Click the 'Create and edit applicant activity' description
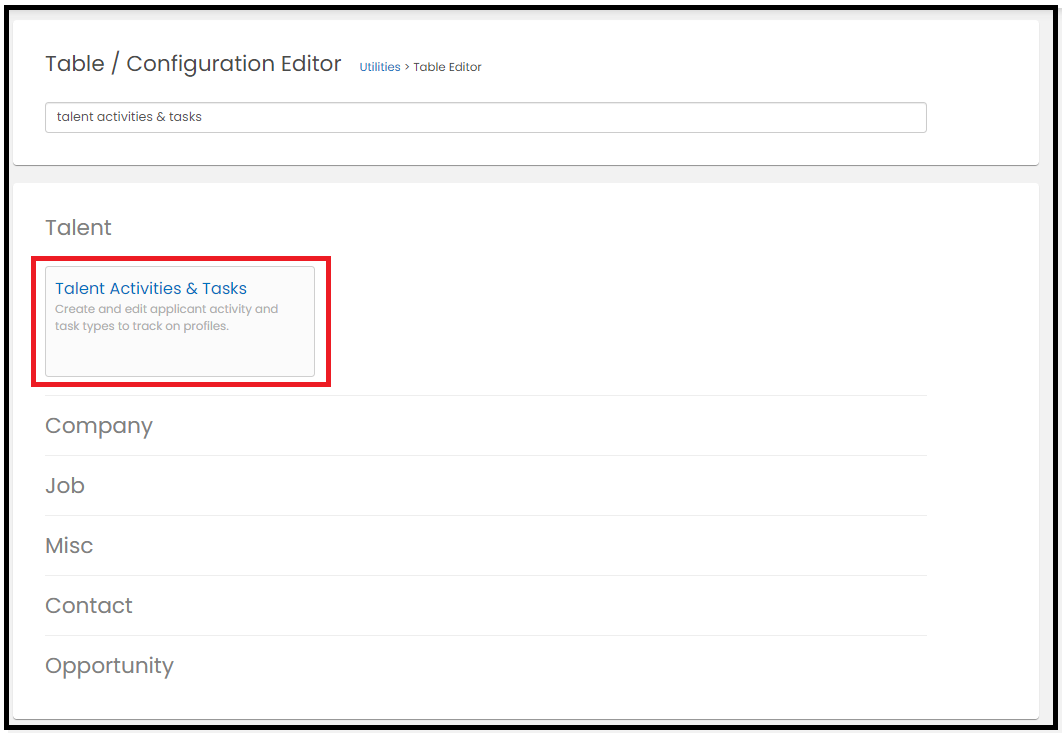The width and height of the screenshot is (1062, 733). (x=167, y=317)
